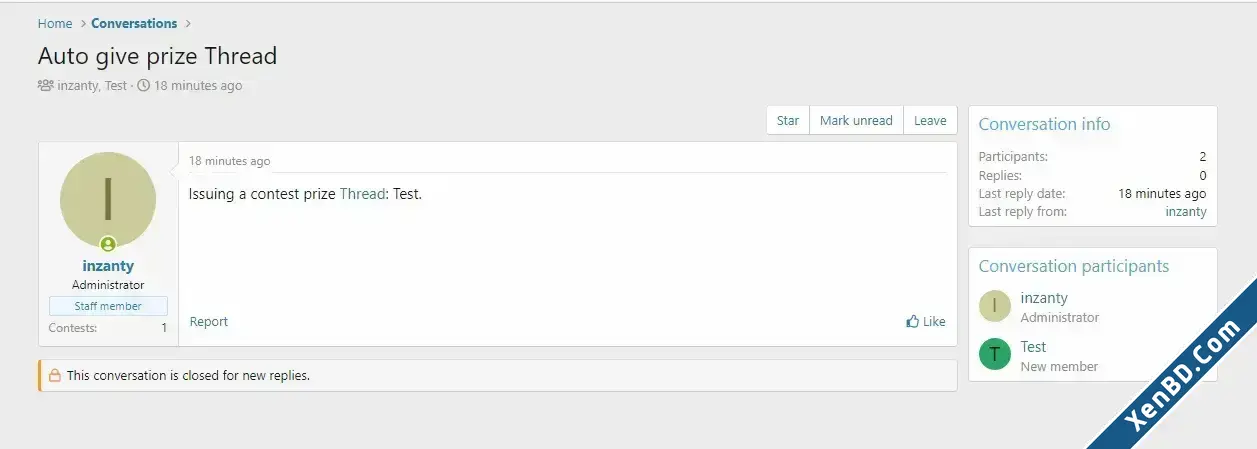
Task: Click the padlock icon in closed notice
Action: click(x=55, y=376)
